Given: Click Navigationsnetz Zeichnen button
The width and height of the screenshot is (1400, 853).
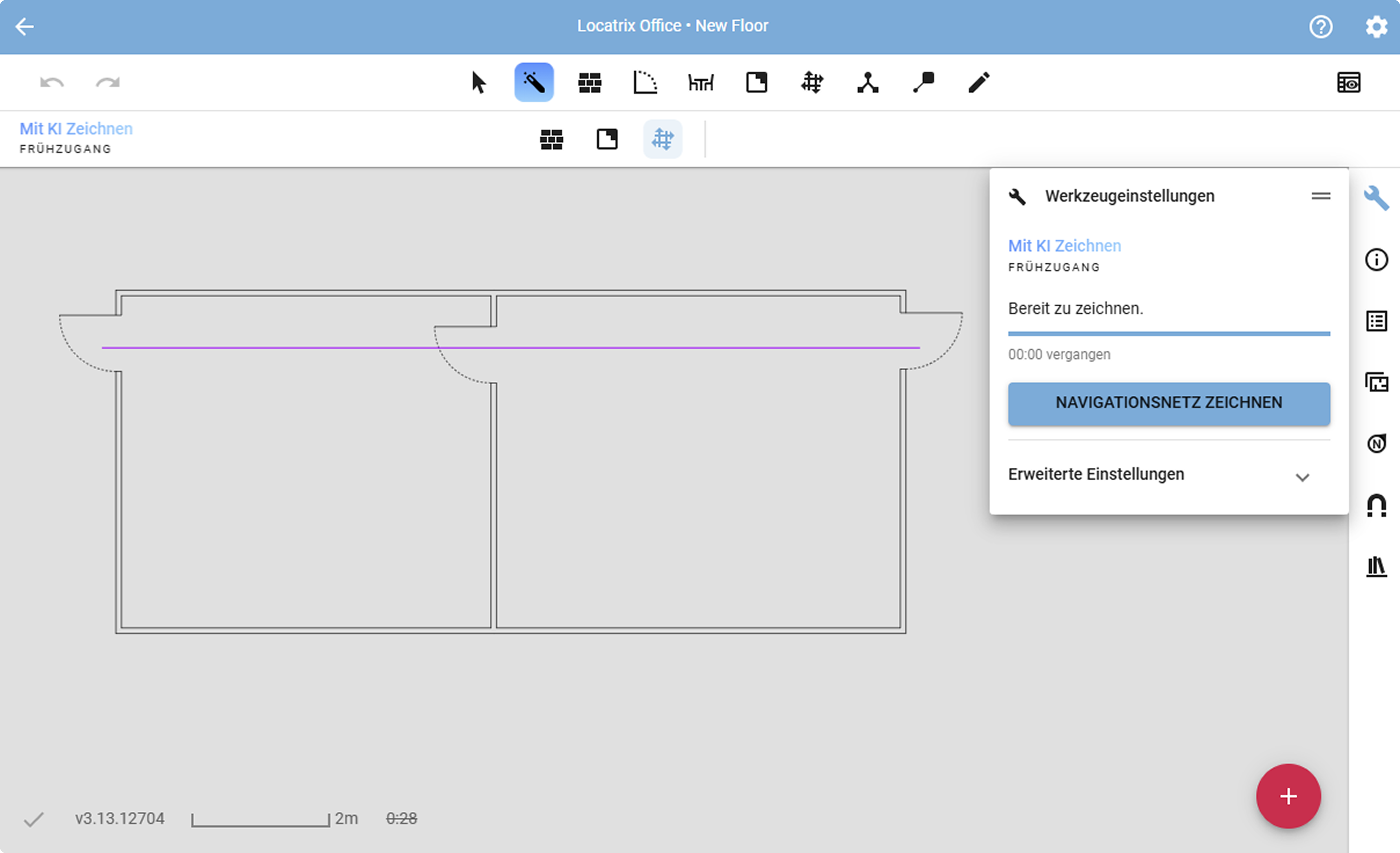Looking at the screenshot, I should coord(1168,403).
